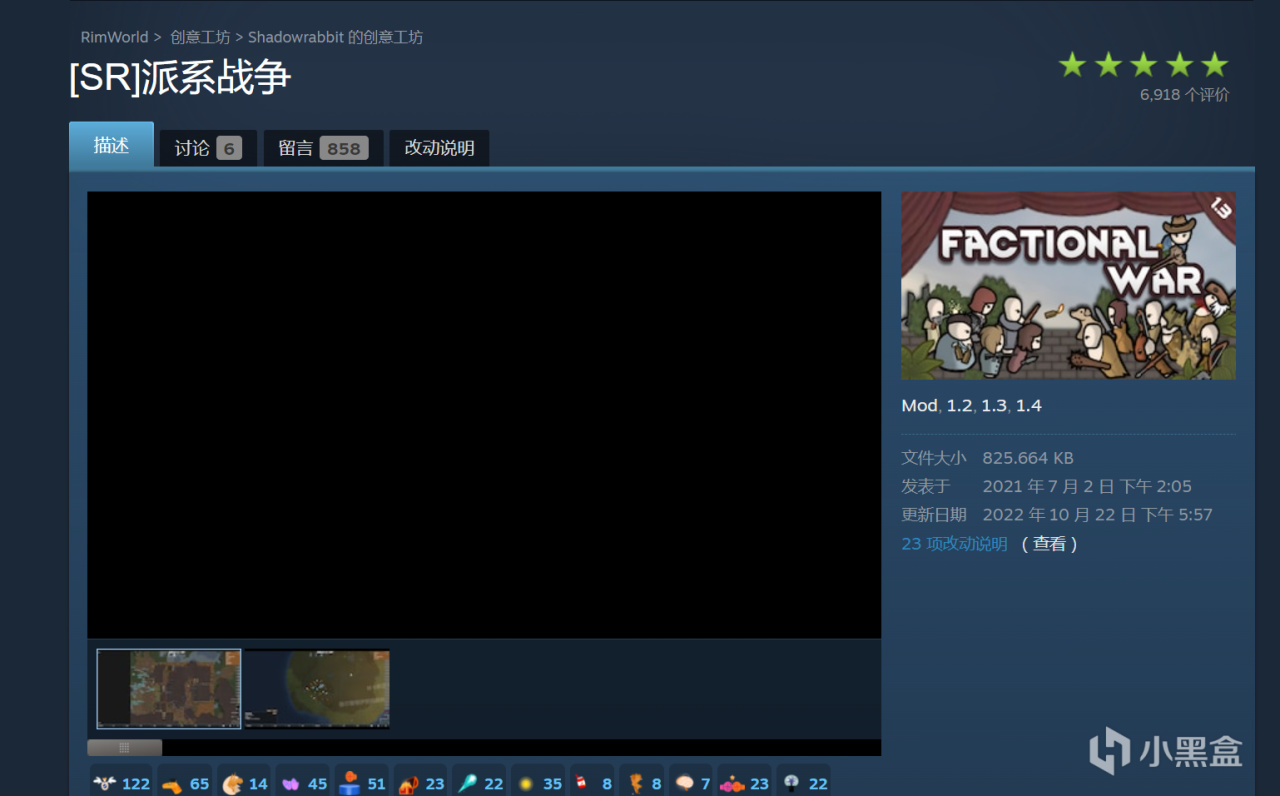Open Shadowrabbit 的创意工坊 breadcrumb

click(335, 37)
